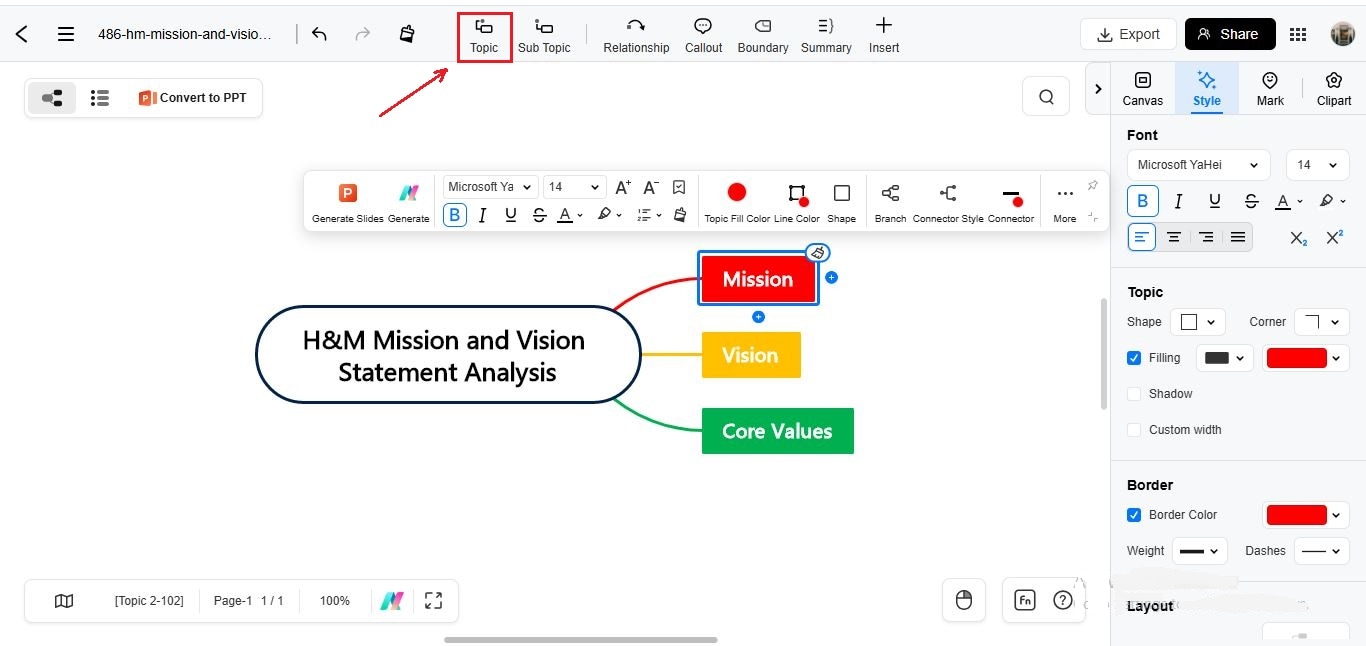Enable the Shadow checkbox
Viewport: 1366px width, 646px height.
1134,394
